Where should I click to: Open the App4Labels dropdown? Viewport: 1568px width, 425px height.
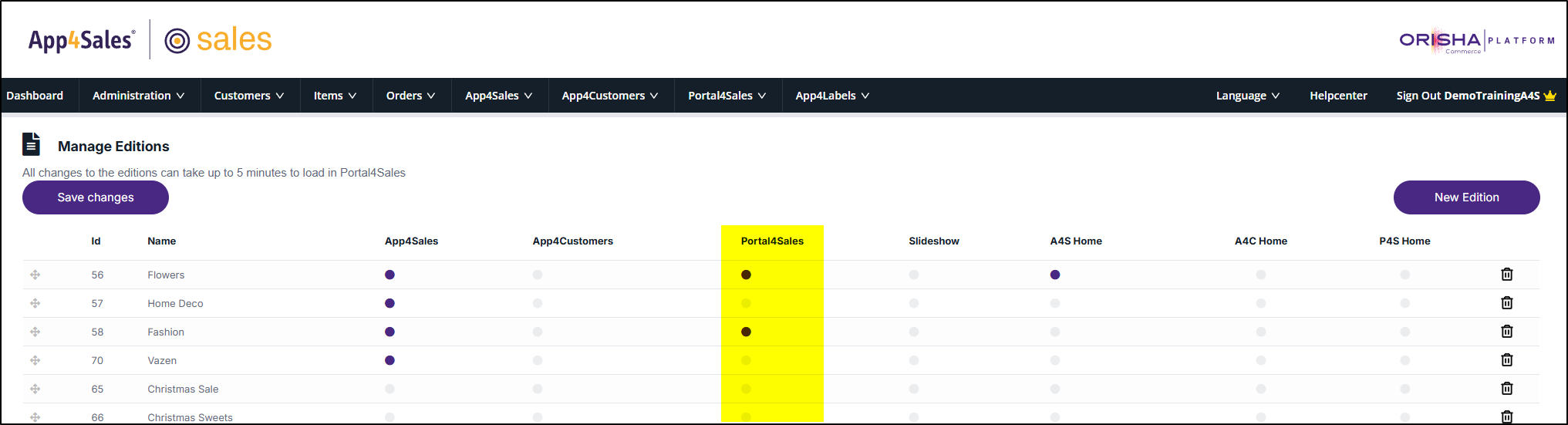pos(833,96)
